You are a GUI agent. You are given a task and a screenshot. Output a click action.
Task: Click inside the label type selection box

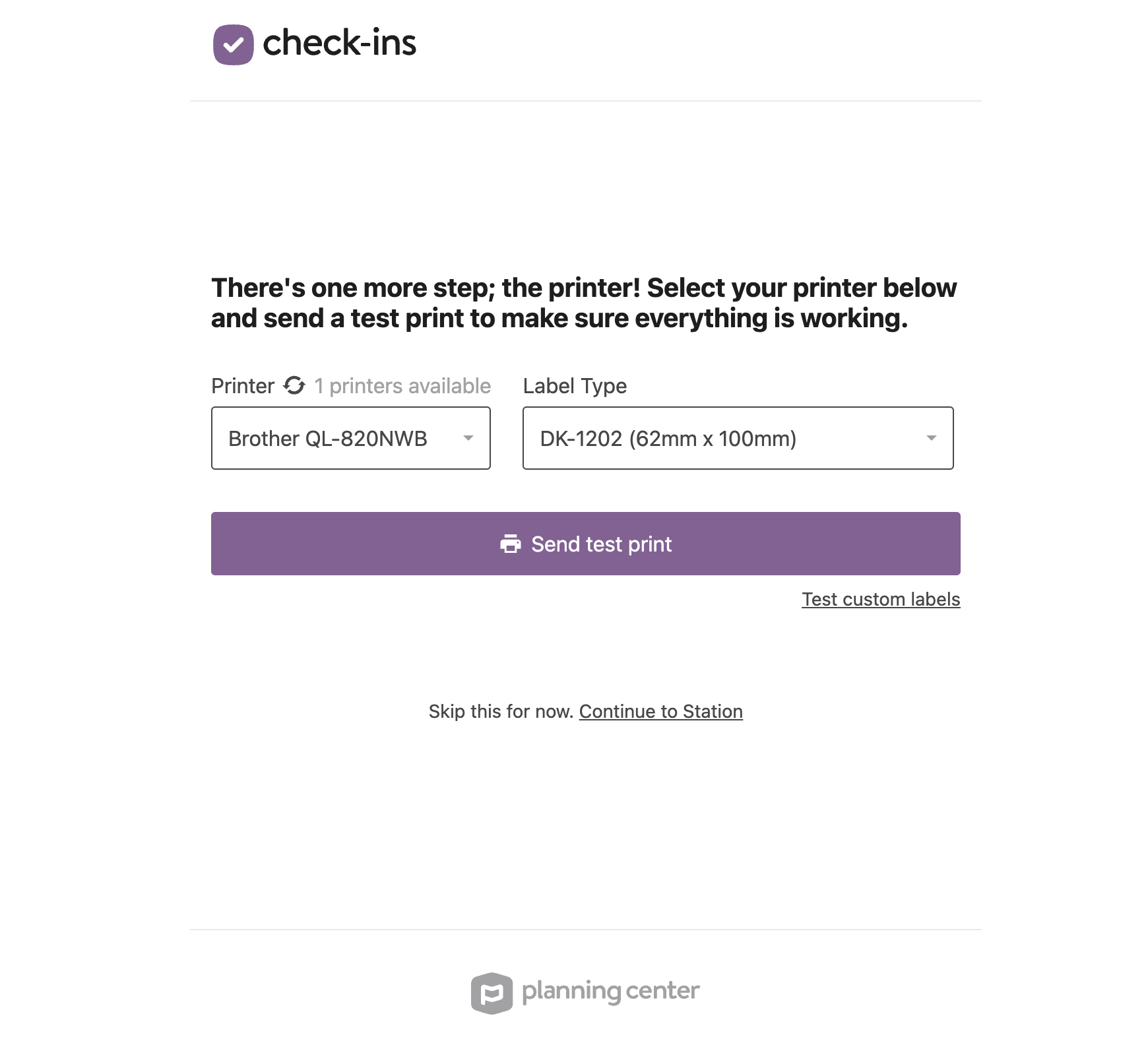(668, 438)
